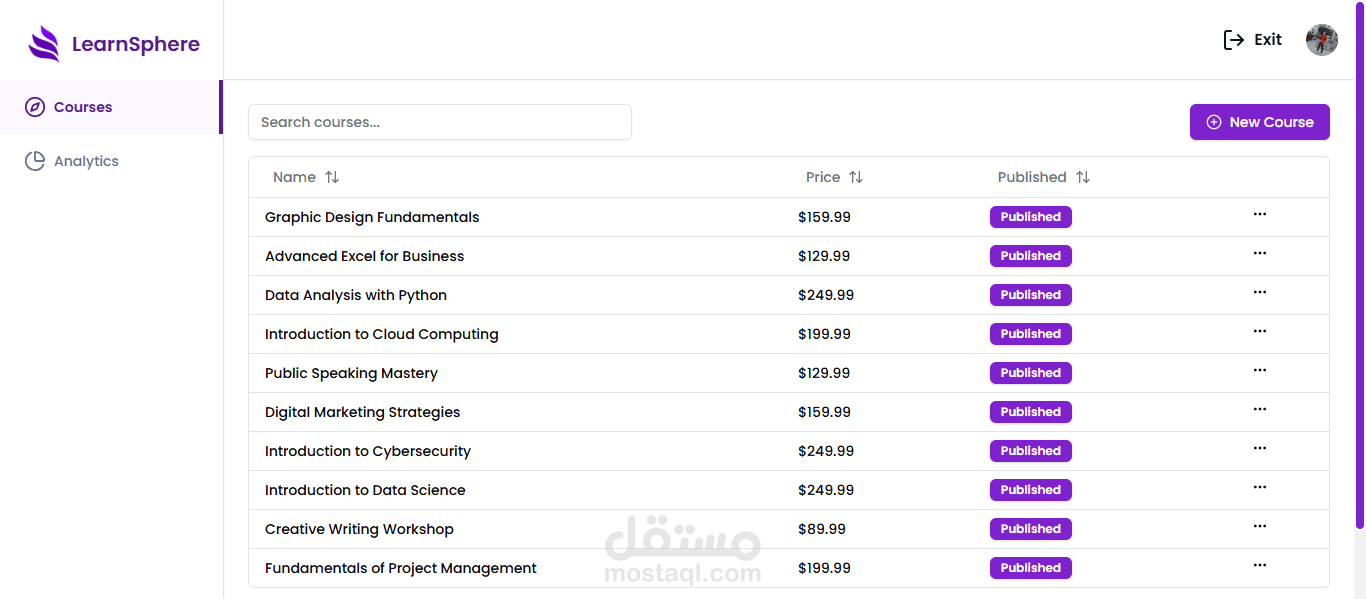Open the user profile avatar
This screenshot has width=1366, height=599.
pos(1321,40)
